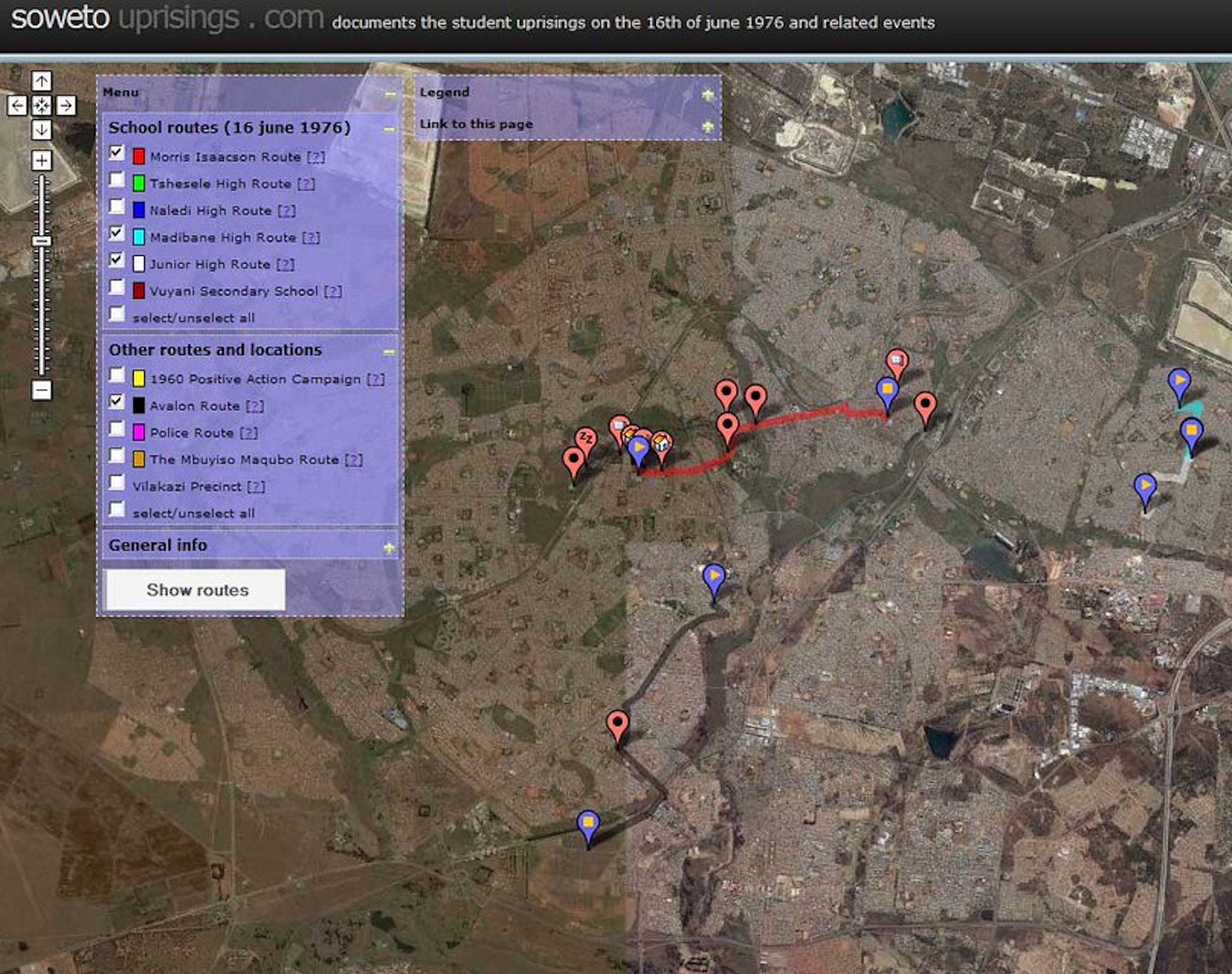Click the pan left arrow control
This screenshot has width=1232, height=974.
point(17,106)
